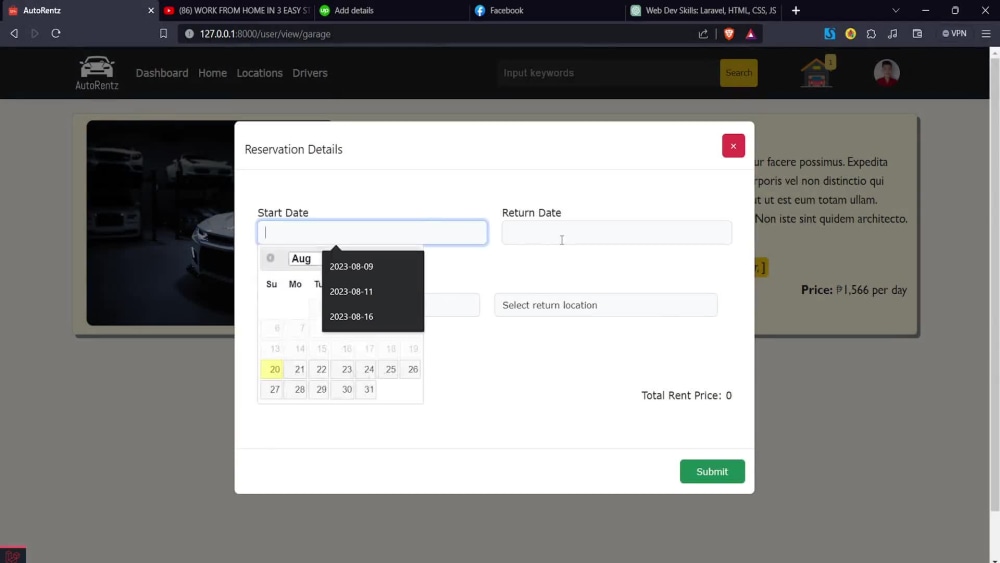Click the browser back arrow

coord(14,34)
